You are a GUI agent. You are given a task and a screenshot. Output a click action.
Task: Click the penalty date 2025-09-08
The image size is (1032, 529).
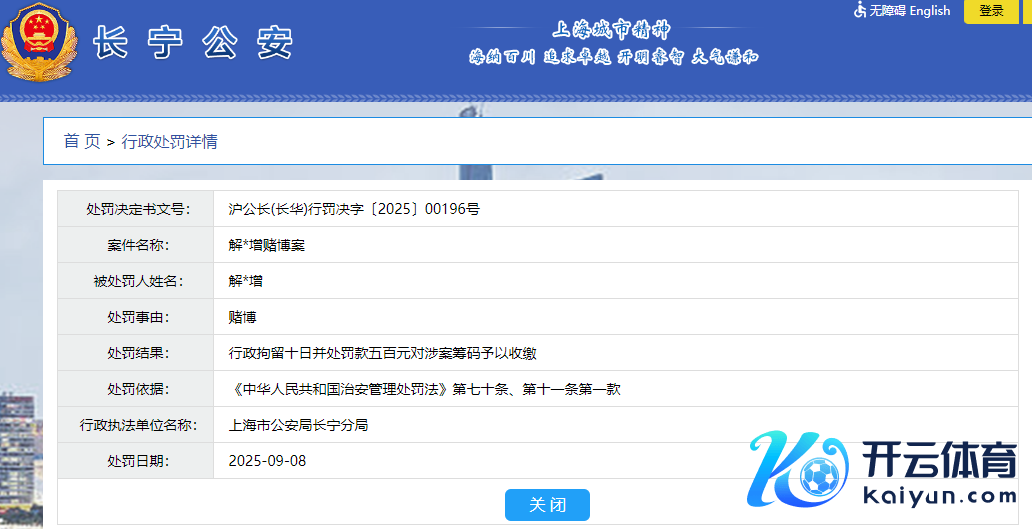point(267,461)
